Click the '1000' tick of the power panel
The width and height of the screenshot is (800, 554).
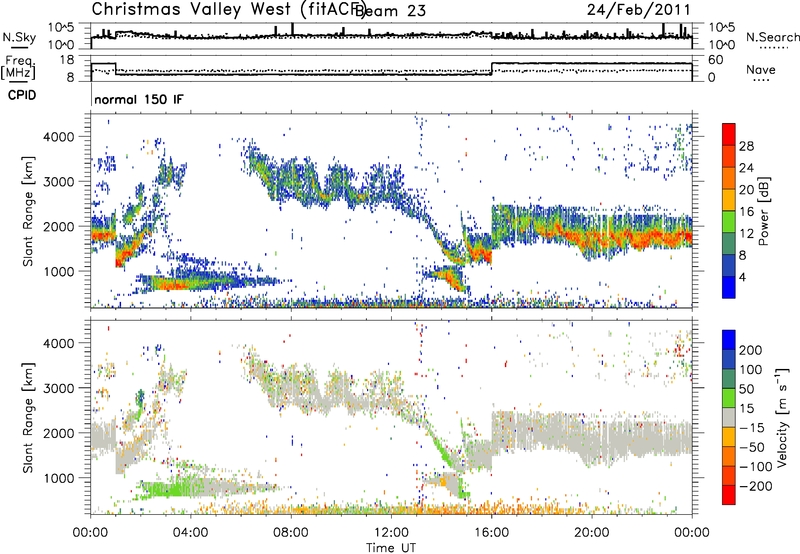[59, 271]
